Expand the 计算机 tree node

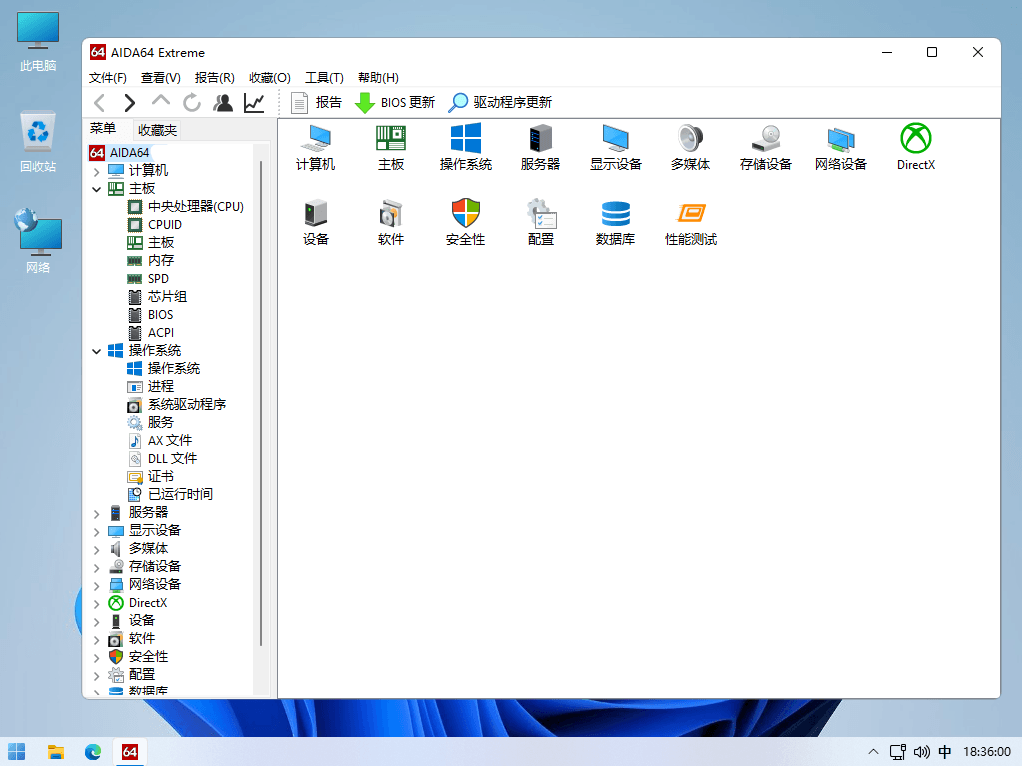click(96, 171)
